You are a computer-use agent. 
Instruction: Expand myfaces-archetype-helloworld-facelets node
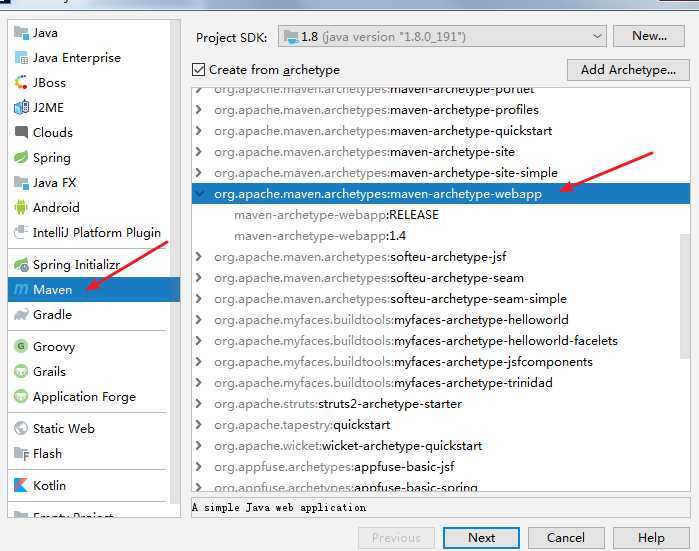tap(199, 341)
